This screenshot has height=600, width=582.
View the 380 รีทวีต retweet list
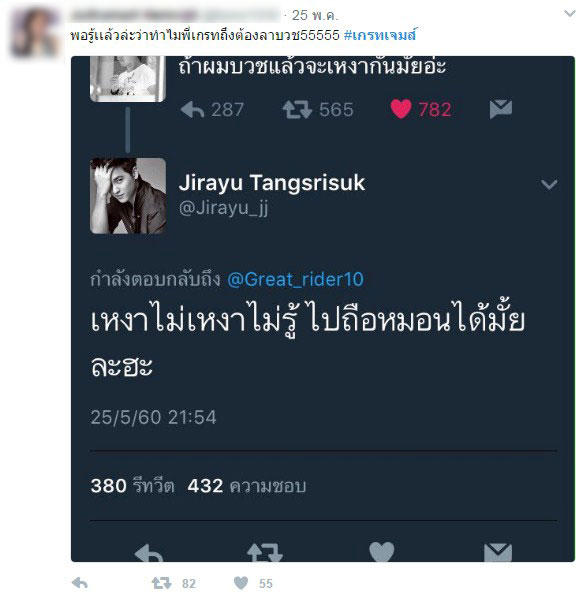pyautogui.click(x=132, y=486)
